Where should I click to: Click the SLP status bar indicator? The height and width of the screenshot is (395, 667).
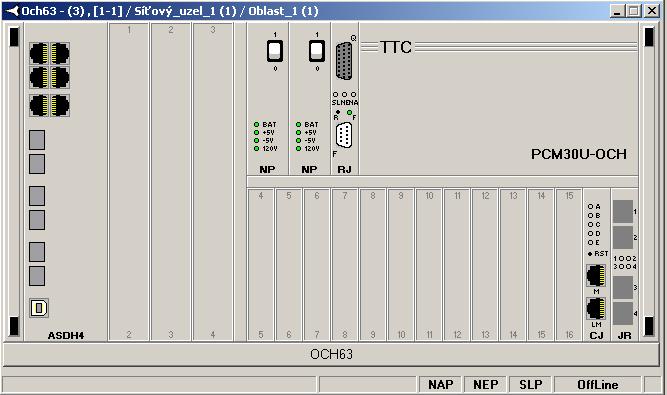pyautogui.click(x=530, y=384)
